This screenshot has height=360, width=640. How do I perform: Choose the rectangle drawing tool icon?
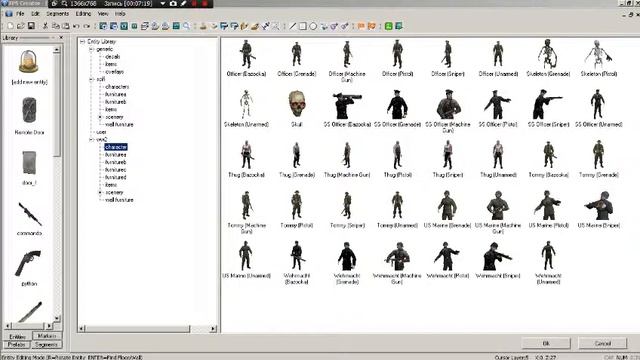(x=303, y=26)
